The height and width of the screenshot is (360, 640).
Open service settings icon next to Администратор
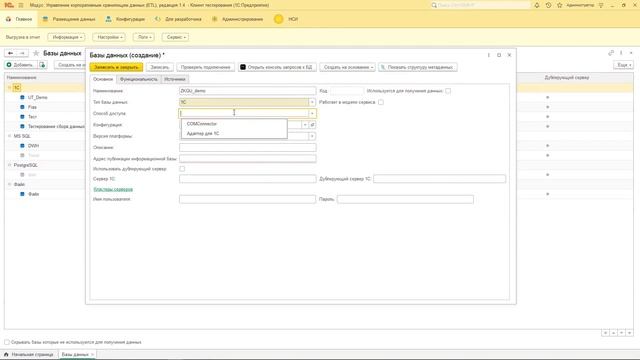(x=601, y=5)
